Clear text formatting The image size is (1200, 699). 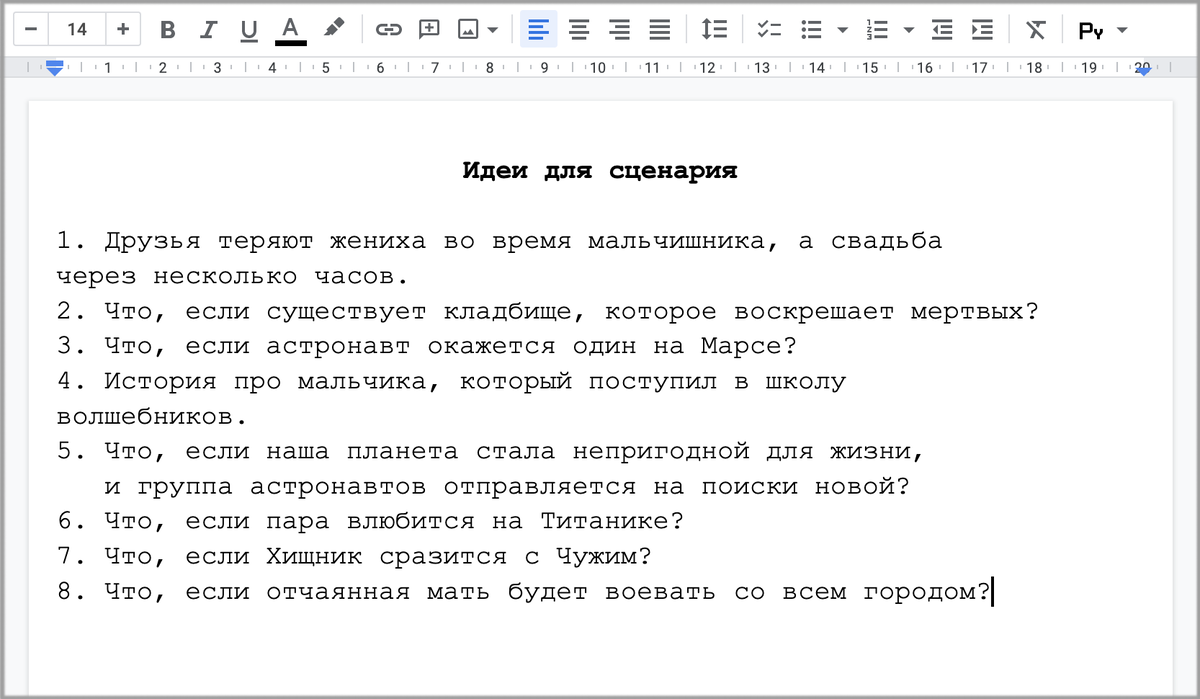point(1035,30)
